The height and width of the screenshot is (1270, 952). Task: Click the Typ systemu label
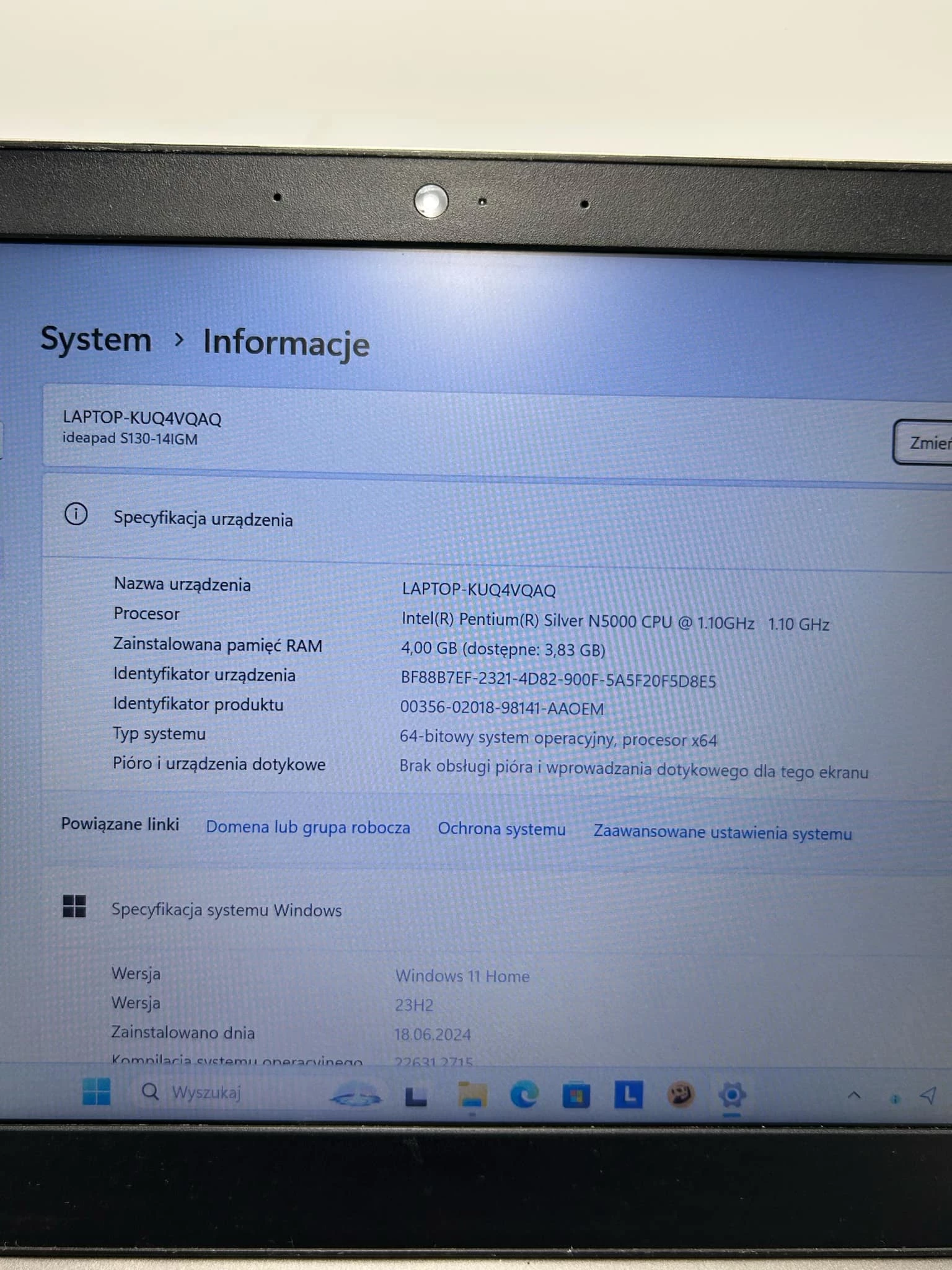[159, 734]
